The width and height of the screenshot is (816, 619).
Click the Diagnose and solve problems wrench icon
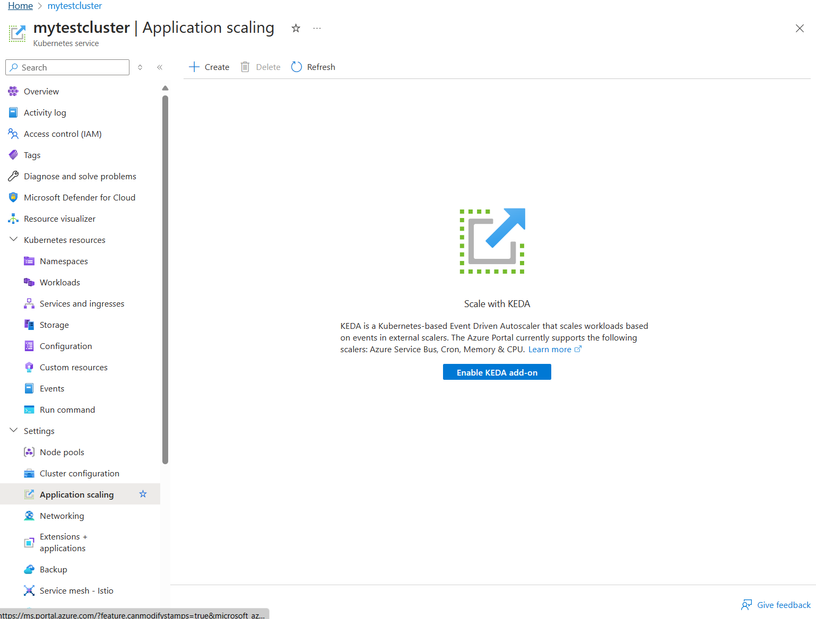pyautogui.click(x=13, y=176)
